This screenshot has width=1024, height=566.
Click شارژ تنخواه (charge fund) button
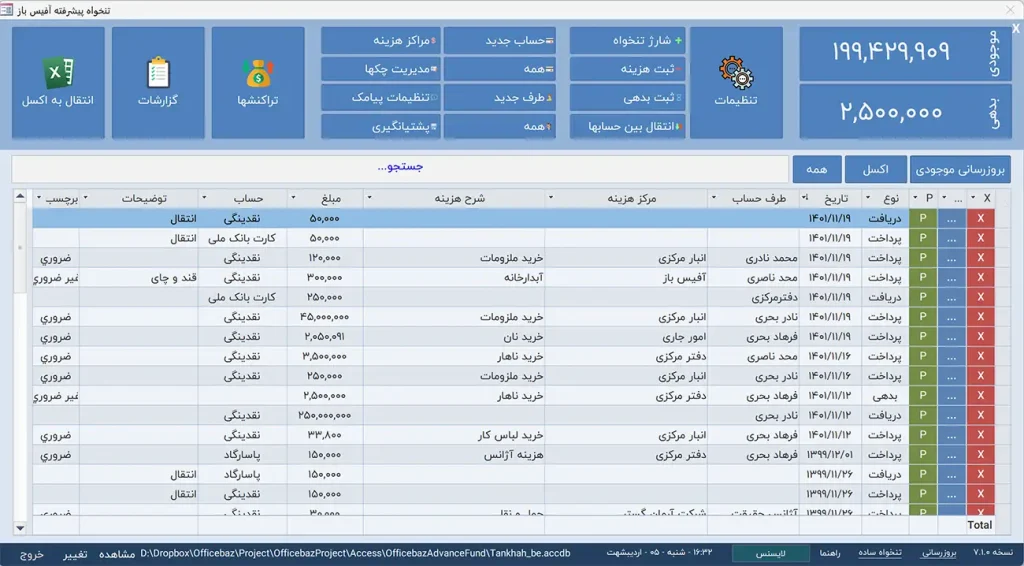(x=628, y=40)
